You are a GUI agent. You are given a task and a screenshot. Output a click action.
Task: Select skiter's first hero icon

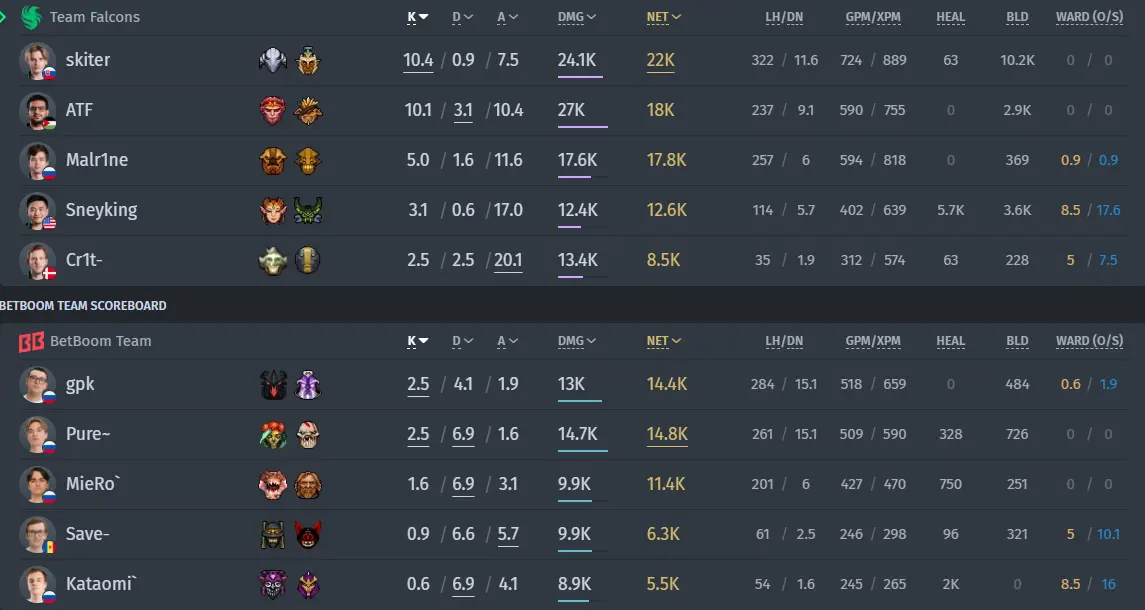coord(272,60)
